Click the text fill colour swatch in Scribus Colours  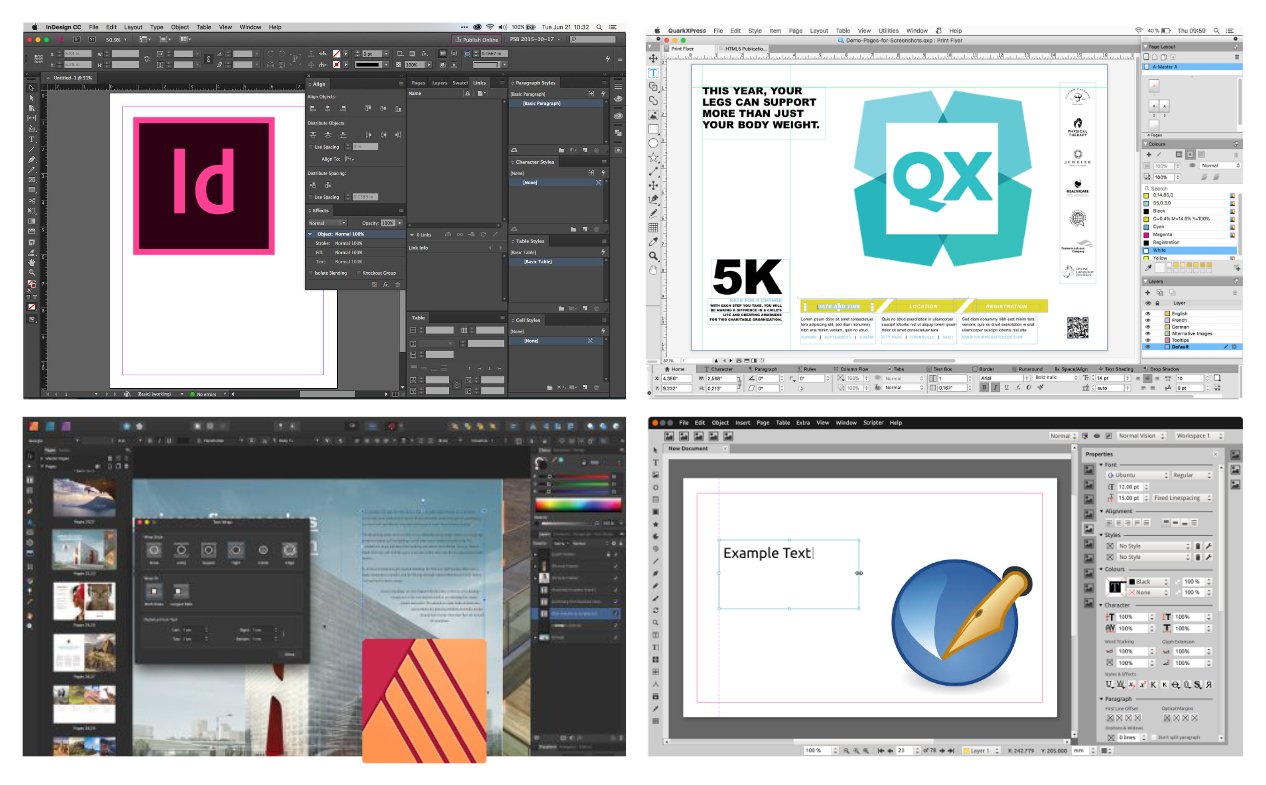1115,587
